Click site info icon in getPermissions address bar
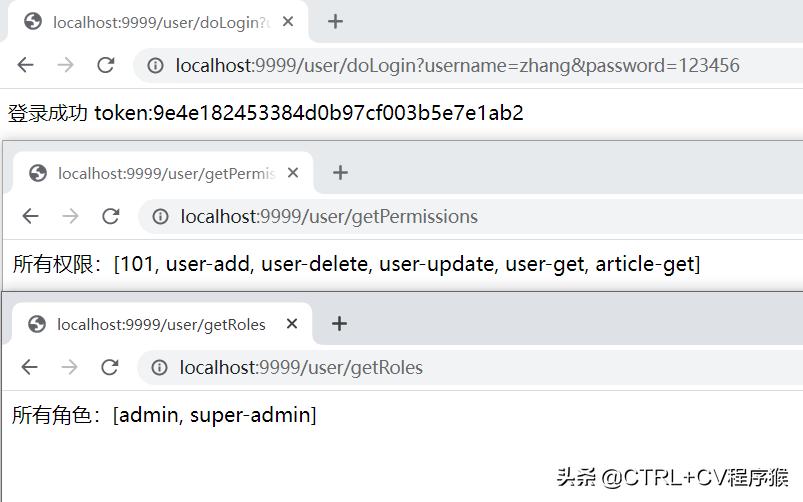This screenshot has height=502, width=803. (161, 217)
